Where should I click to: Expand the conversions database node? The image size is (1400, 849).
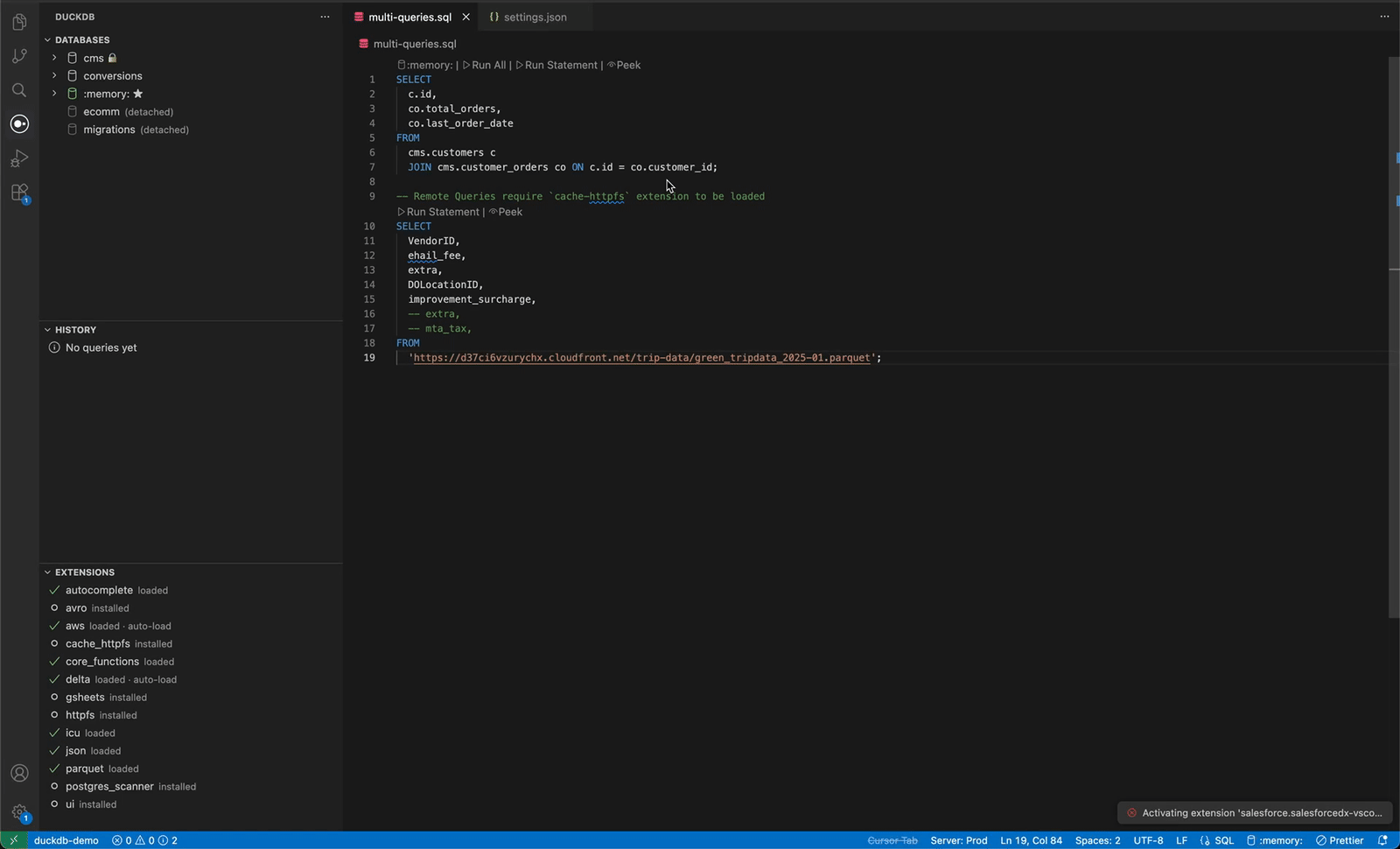click(54, 76)
